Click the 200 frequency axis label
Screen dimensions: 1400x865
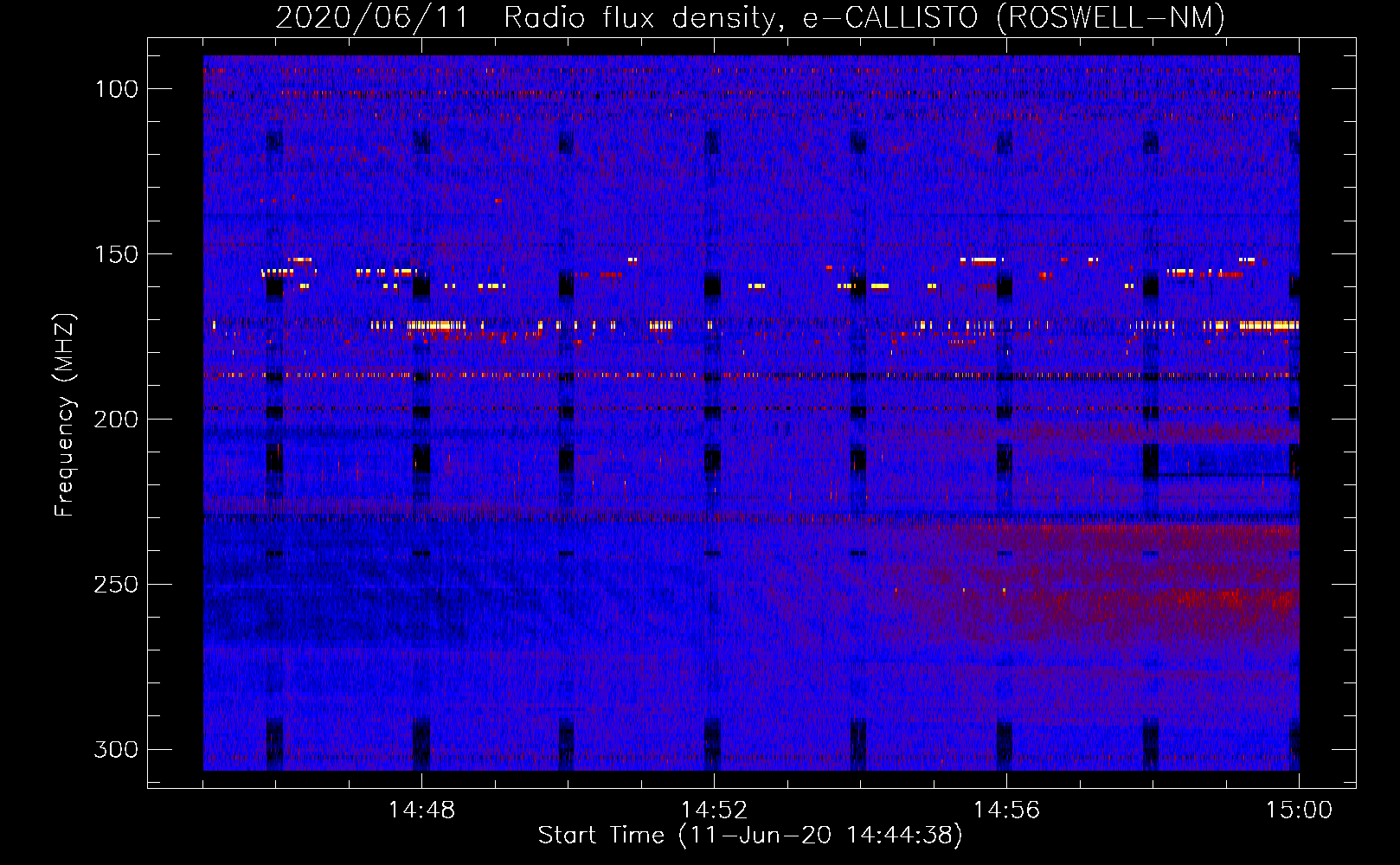pyautogui.click(x=117, y=420)
